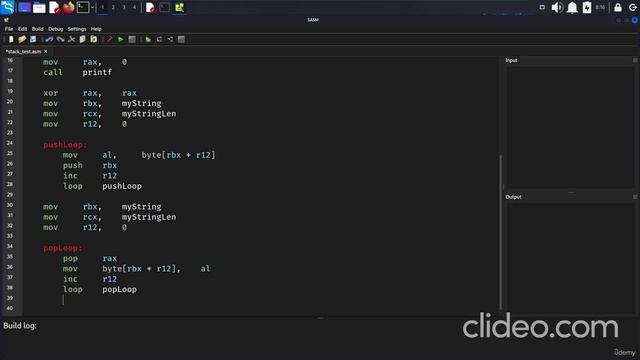Click line number 36 in the gutter

tap(10, 267)
